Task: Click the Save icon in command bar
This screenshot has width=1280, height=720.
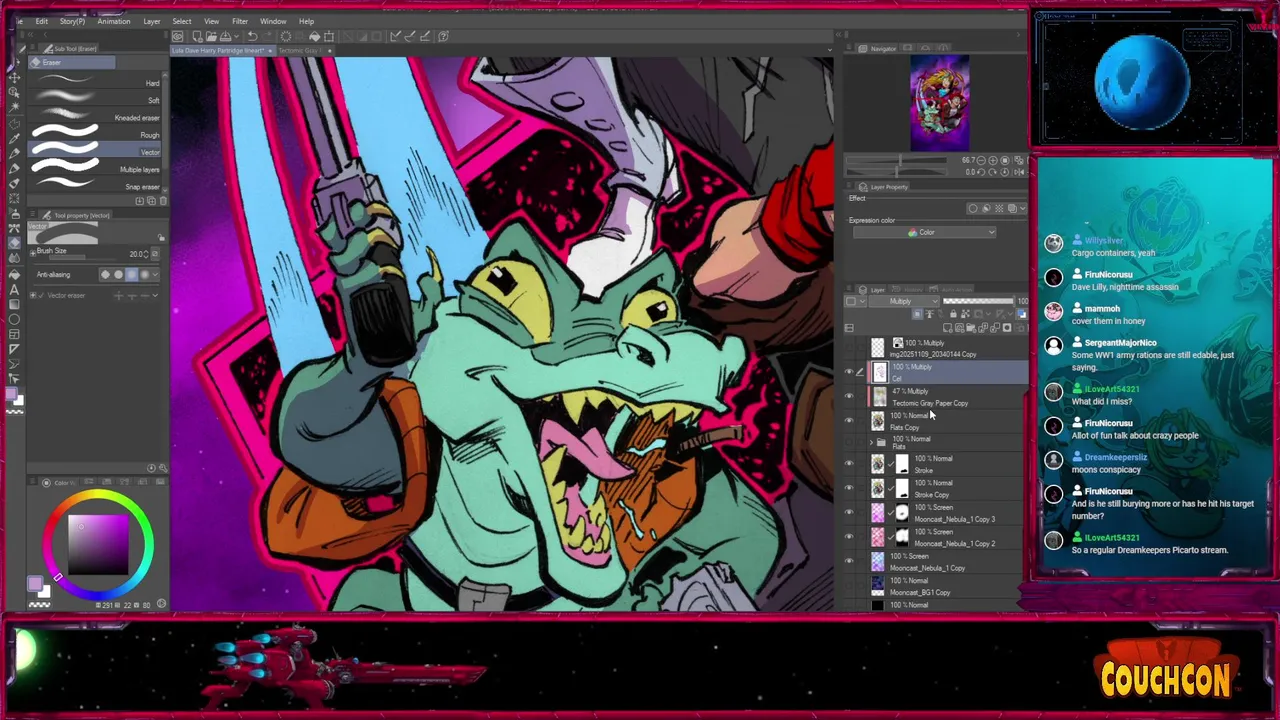Action: coord(225,36)
